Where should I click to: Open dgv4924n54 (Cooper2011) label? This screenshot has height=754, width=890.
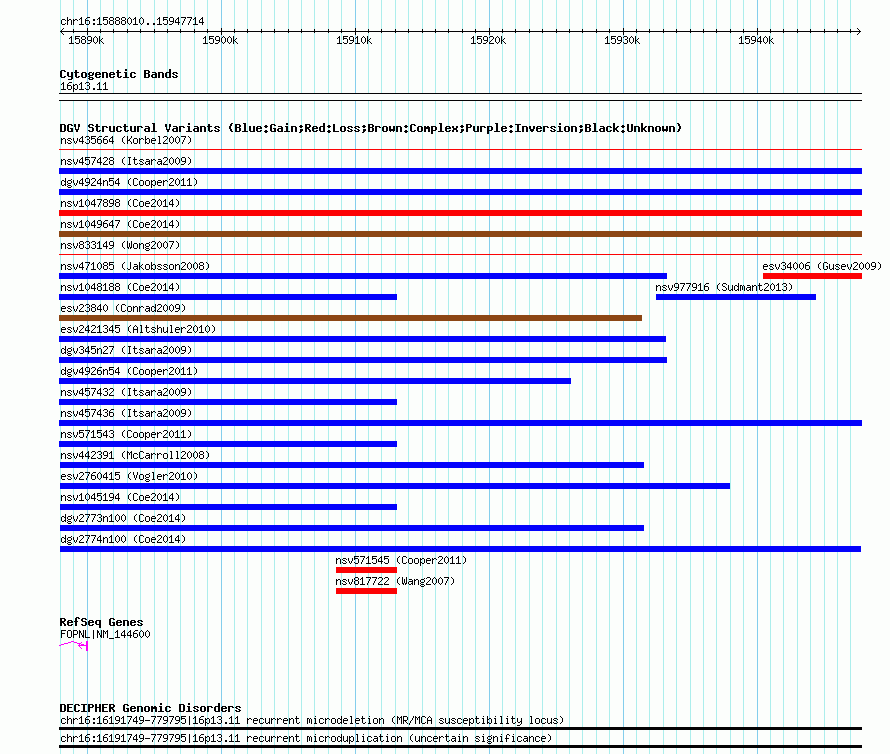click(129, 182)
